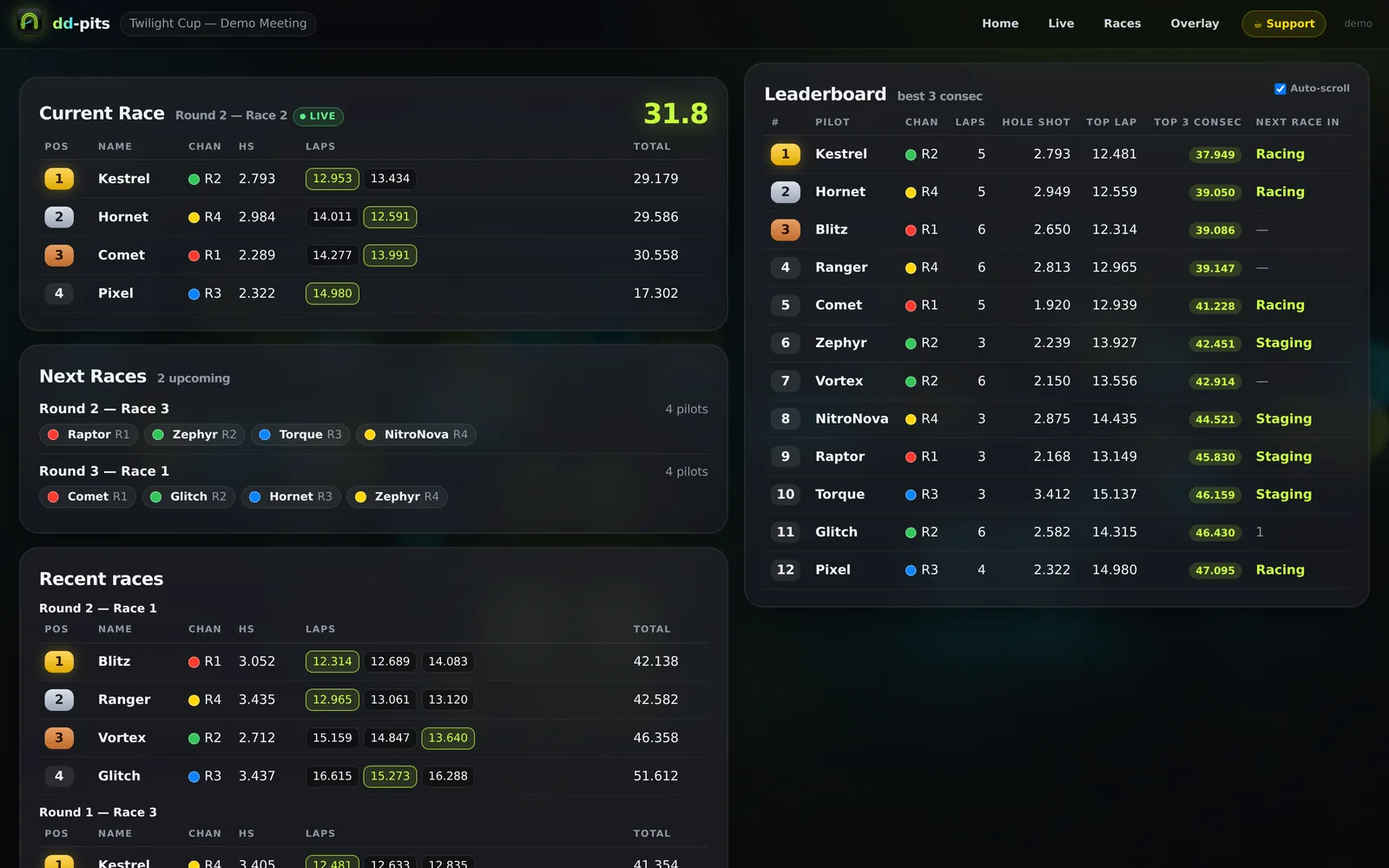The image size is (1389, 868).
Task: Click the Hornet R3 chip in Round 3 — Race 1
Action: point(291,496)
